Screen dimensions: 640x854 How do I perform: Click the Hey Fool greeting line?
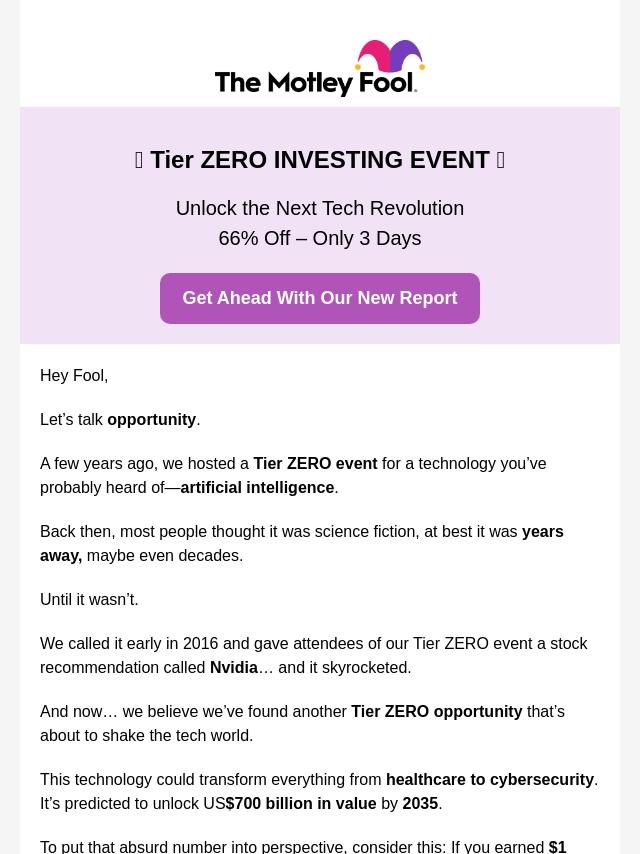74,376
